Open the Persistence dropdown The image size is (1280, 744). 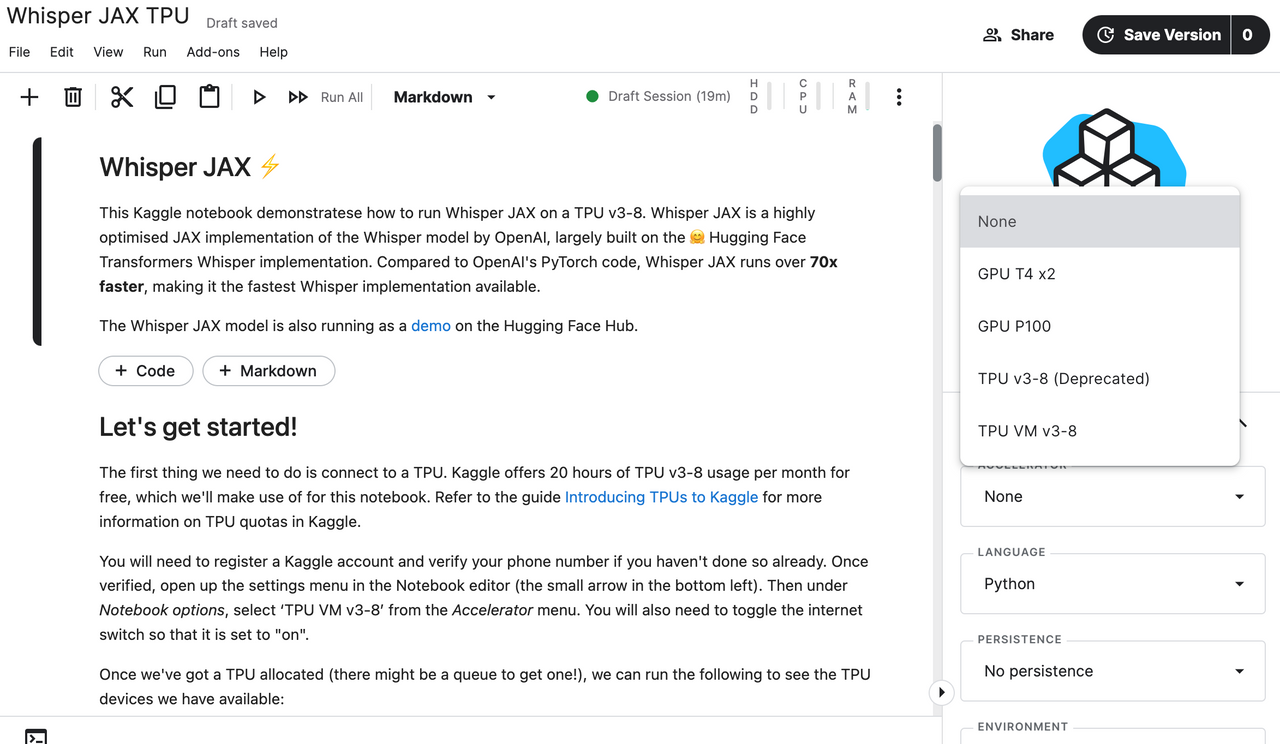(1113, 671)
